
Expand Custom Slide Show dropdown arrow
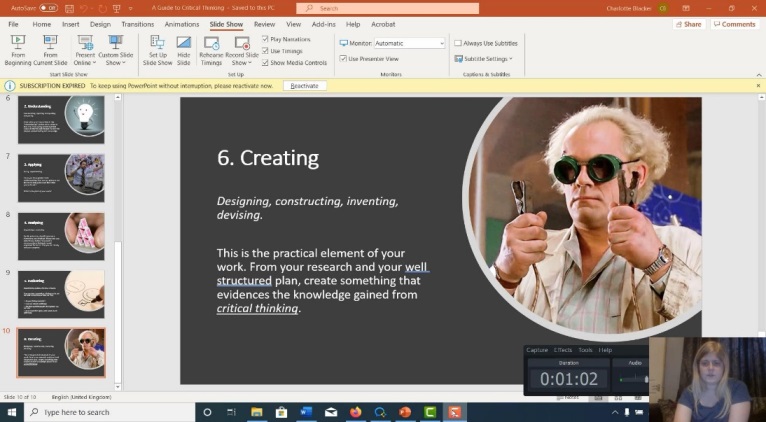coord(124,63)
